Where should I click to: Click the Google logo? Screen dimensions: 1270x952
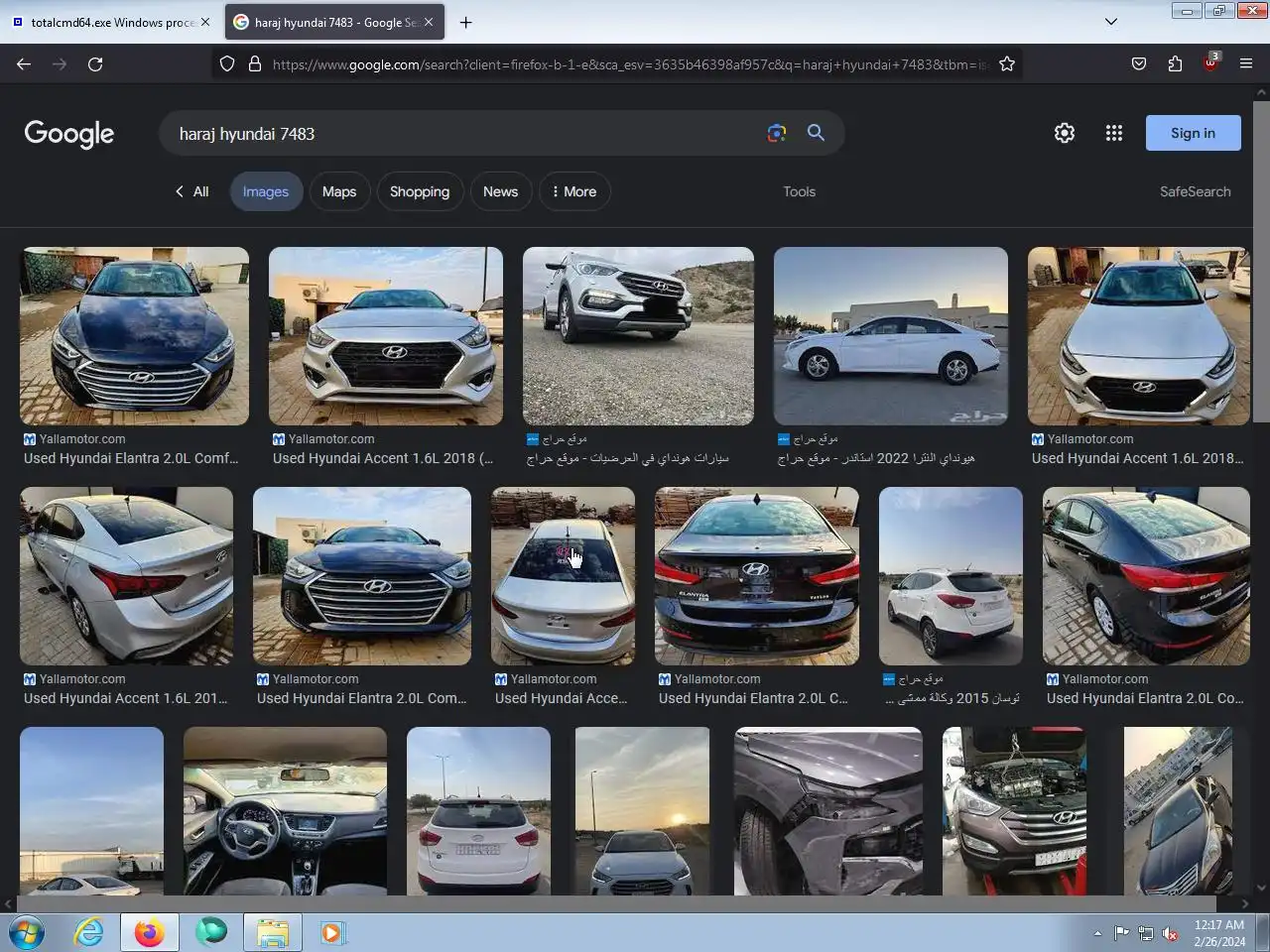(x=69, y=134)
